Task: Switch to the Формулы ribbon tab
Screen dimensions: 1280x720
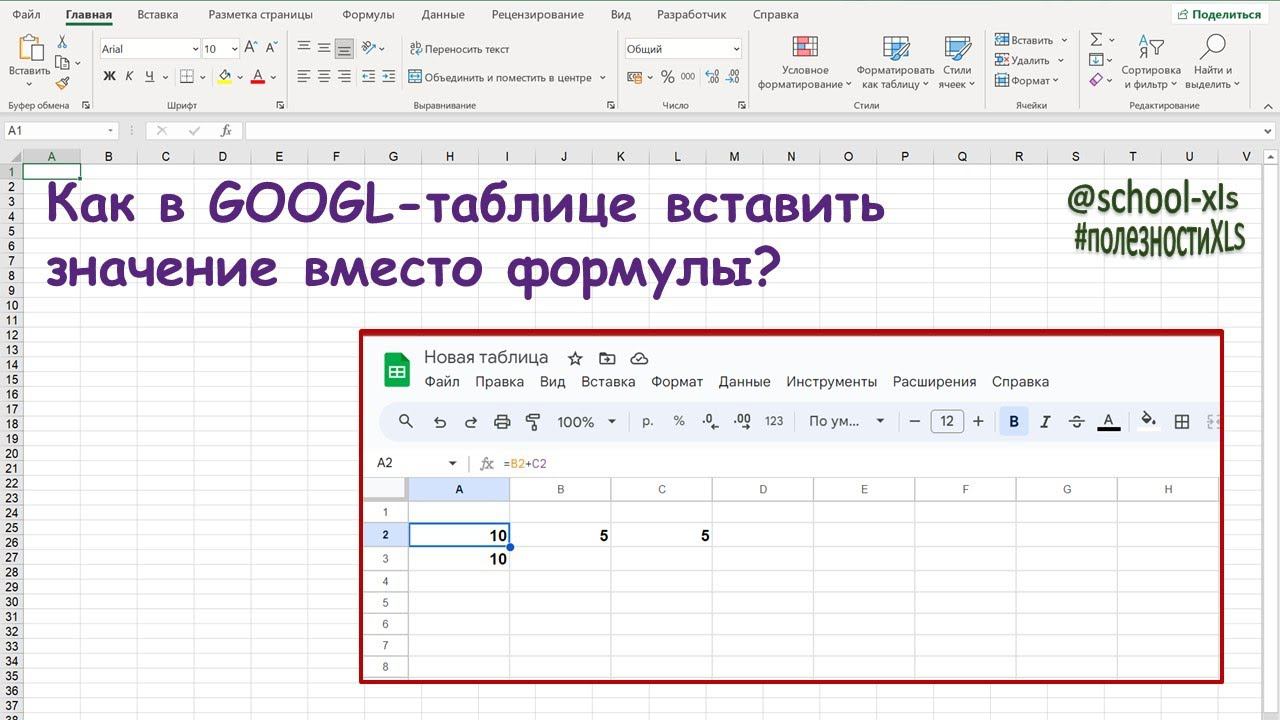Action: tap(368, 15)
